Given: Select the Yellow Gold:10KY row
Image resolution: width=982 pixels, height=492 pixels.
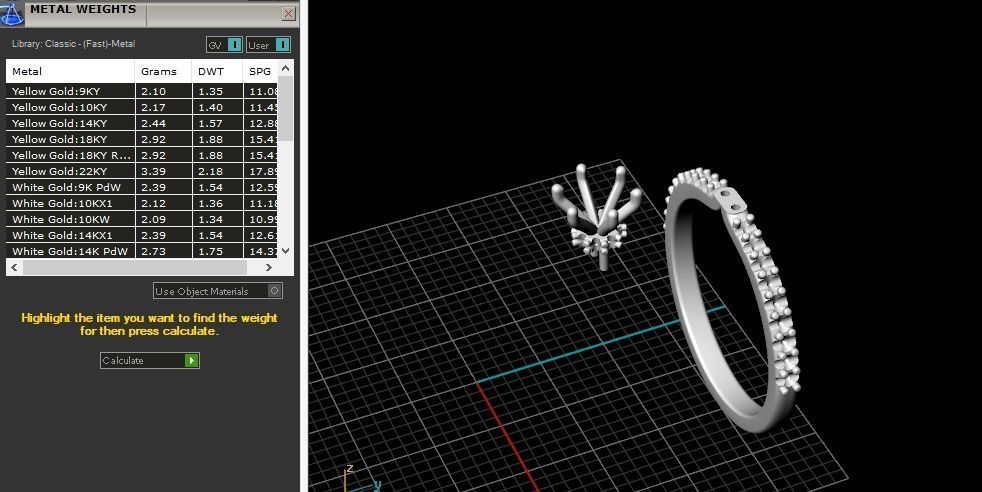Looking at the screenshot, I should tap(142, 108).
